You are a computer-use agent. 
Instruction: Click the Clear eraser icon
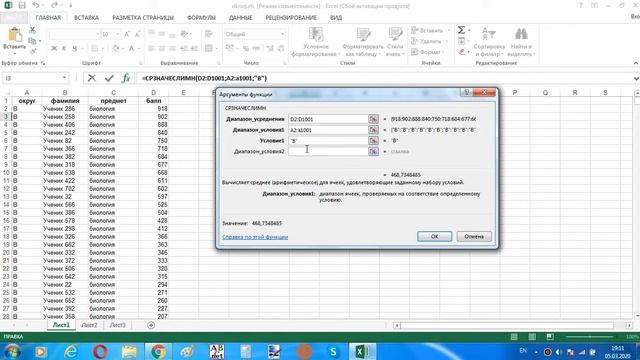click(x=462, y=52)
